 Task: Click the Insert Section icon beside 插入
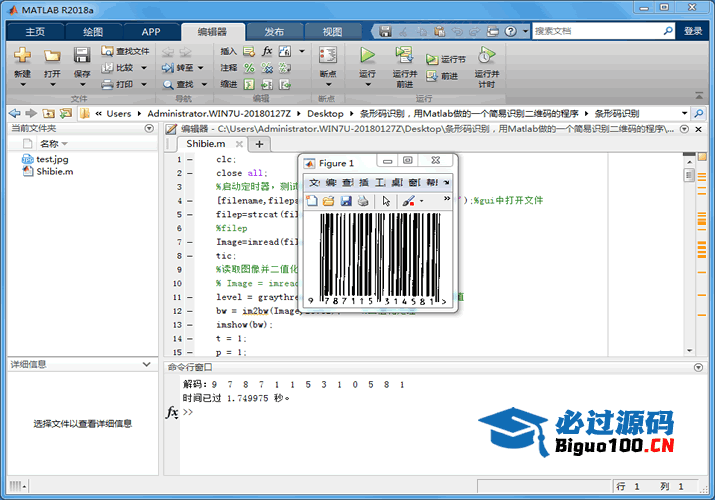249,51
